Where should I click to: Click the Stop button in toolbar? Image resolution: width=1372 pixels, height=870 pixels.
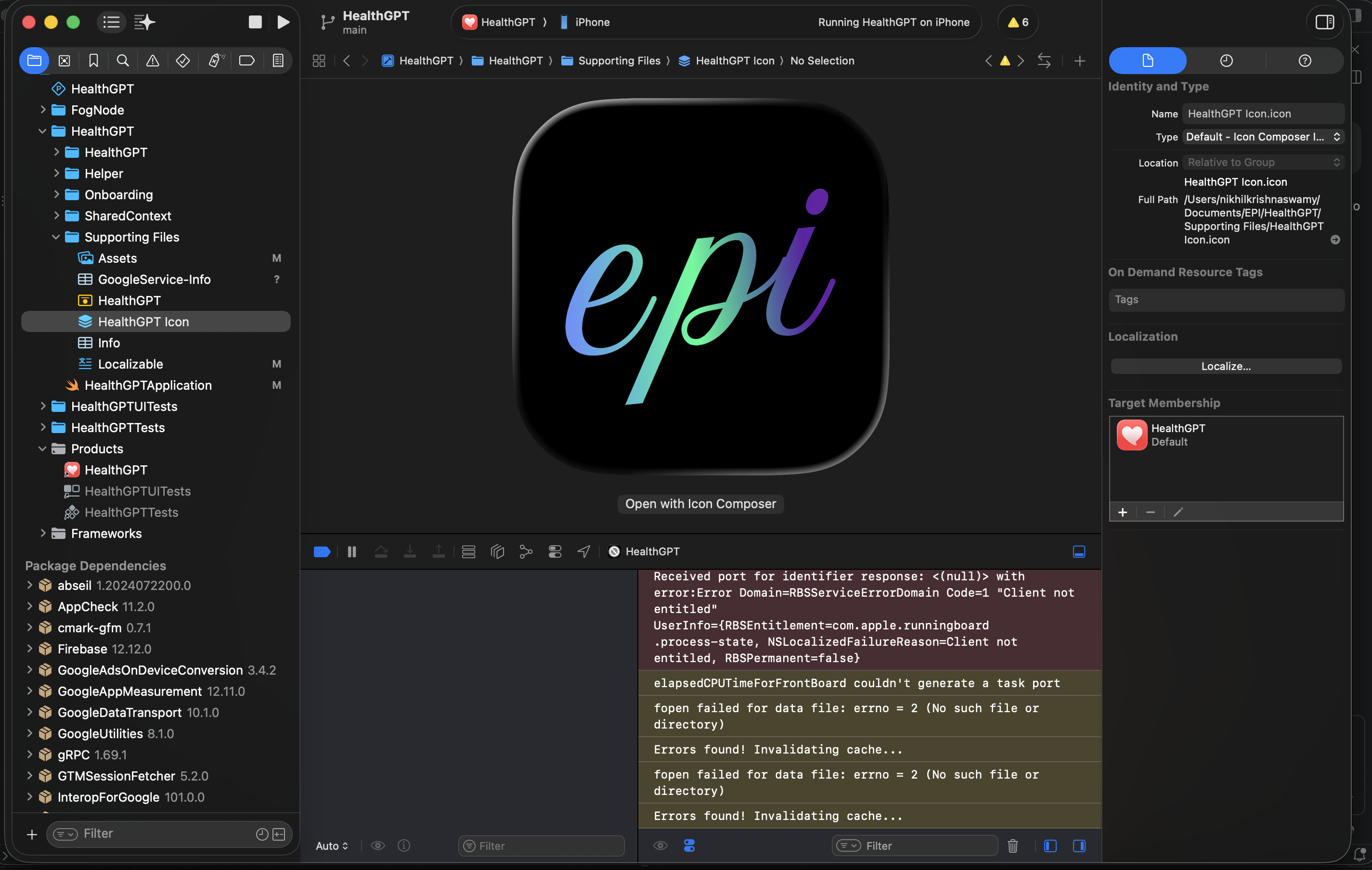click(255, 22)
